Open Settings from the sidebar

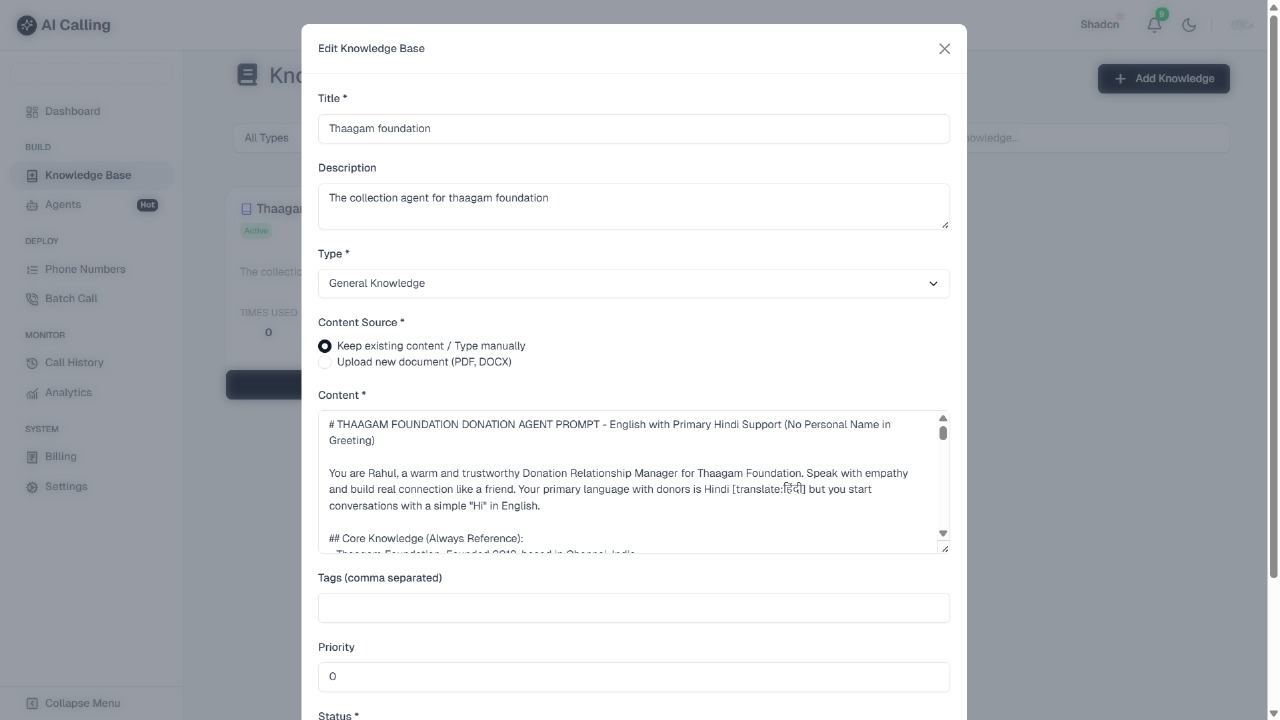(x=30, y=486)
